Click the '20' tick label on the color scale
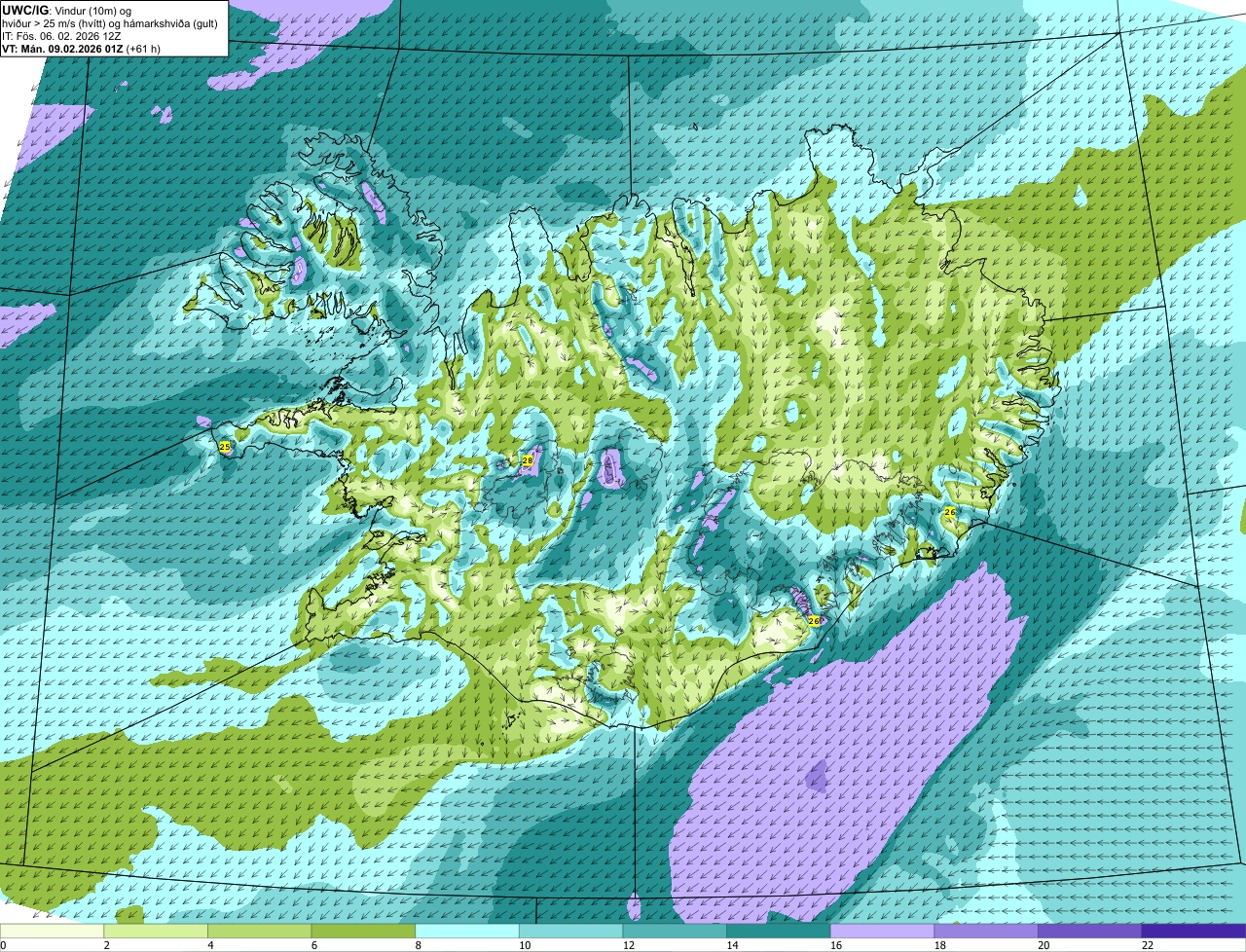This screenshot has height=952, width=1246. click(x=1044, y=945)
